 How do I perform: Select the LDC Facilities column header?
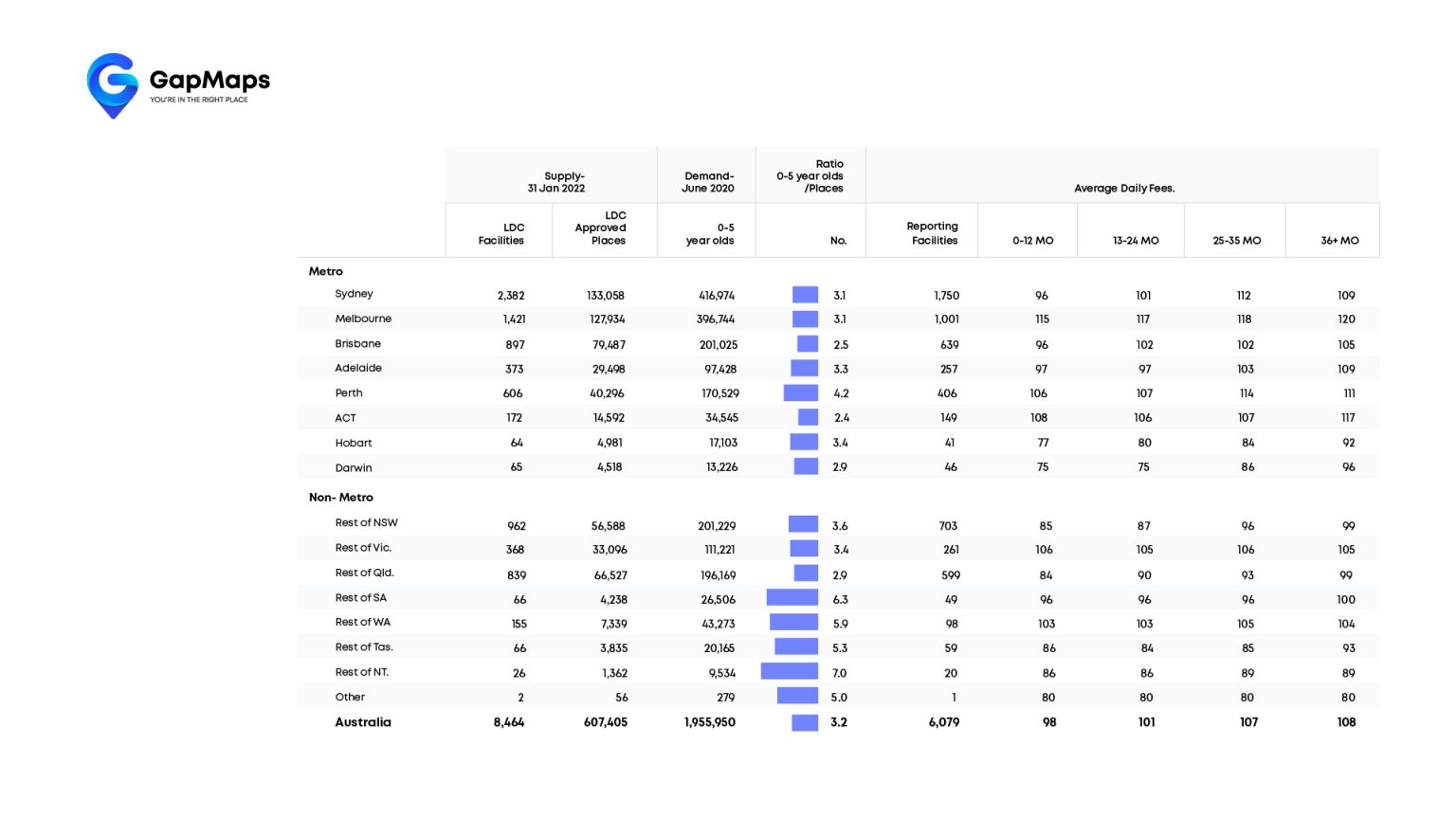(500, 234)
